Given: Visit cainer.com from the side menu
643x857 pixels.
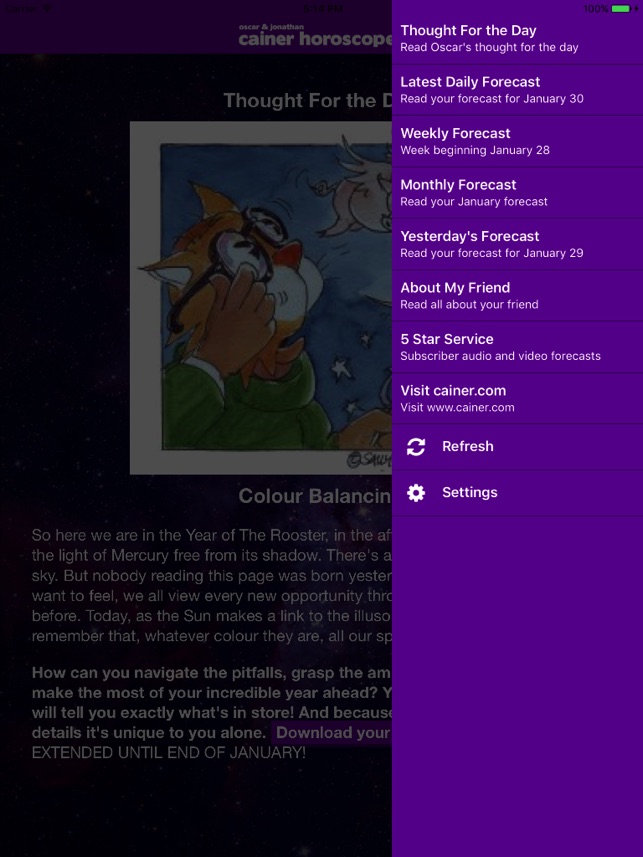Looking at the screenshot, I should 517,398.
